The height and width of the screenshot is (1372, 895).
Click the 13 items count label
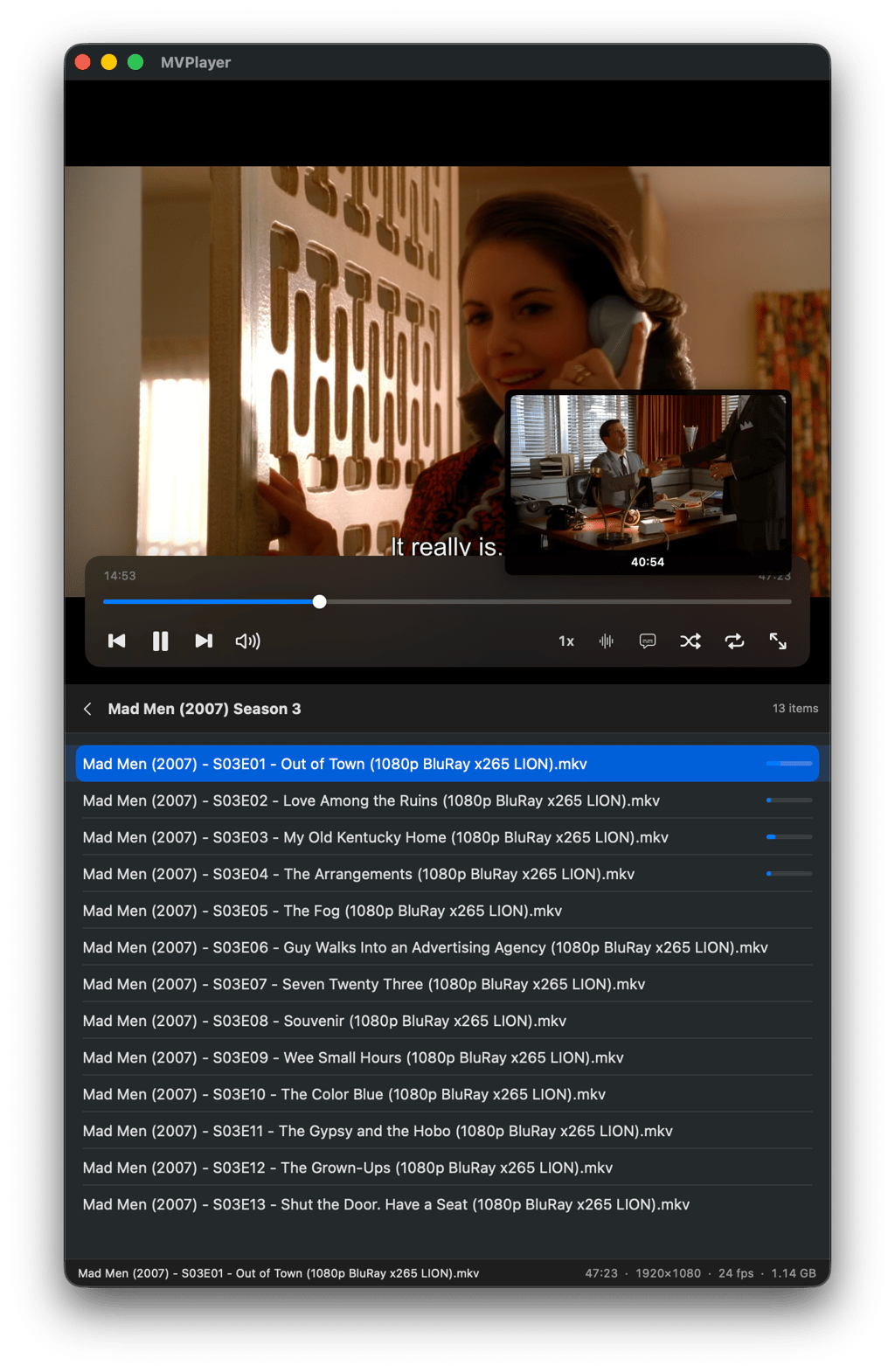click(x=795, y=709)
